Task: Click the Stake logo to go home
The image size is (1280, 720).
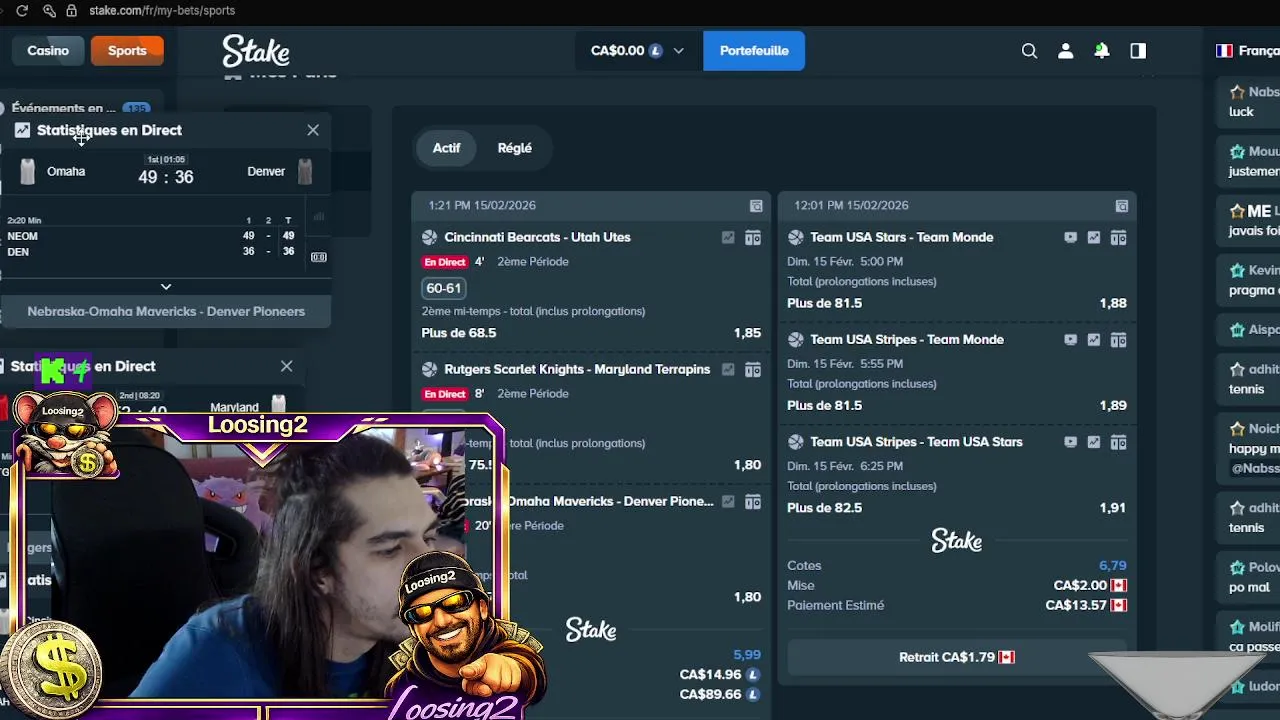Action: [x=256, y=51]
